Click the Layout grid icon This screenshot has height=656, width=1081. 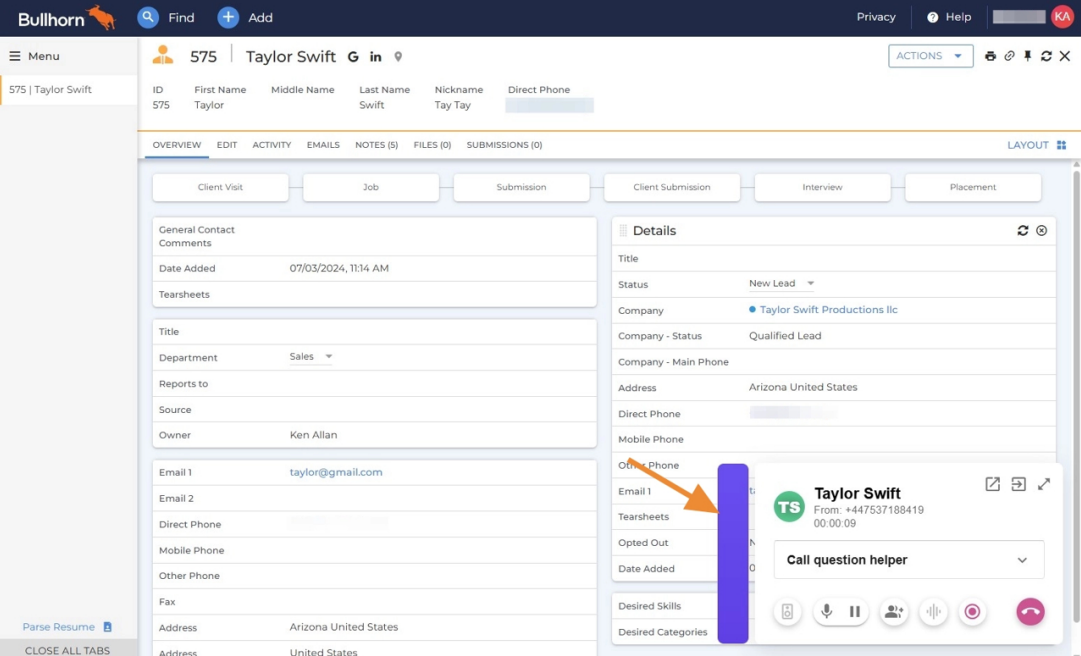point(1061,145)
